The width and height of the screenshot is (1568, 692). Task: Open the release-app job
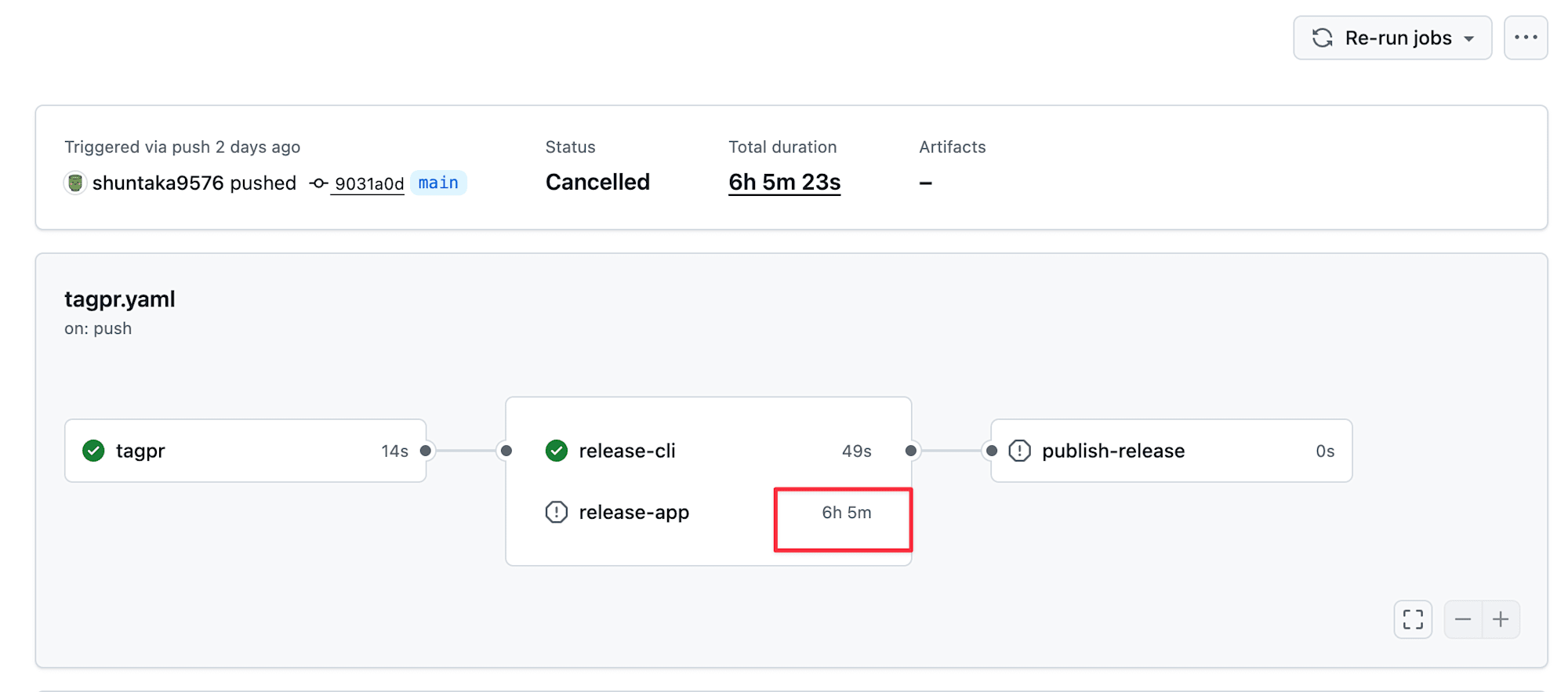634,513
